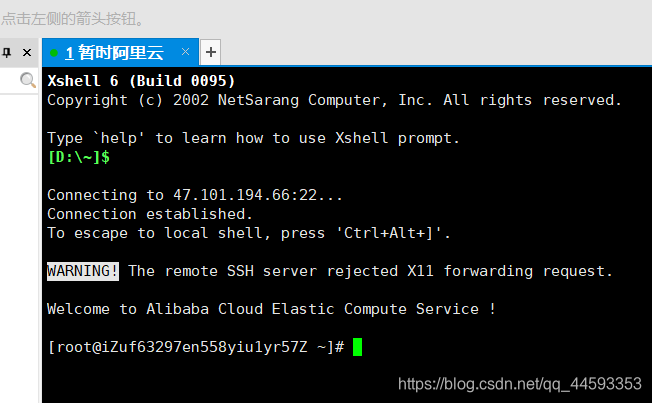Image resolution: width=652 pixels, height=403 pixels.
Task: Click the Welcome to Alibaba Cloud line
Action: pos(271,309)
